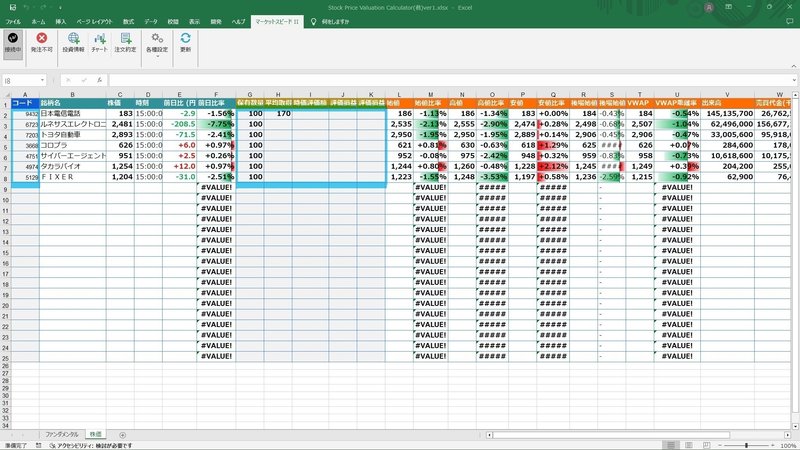
Task: Click the comments icon at top right
Action: [x=790, y=21]
